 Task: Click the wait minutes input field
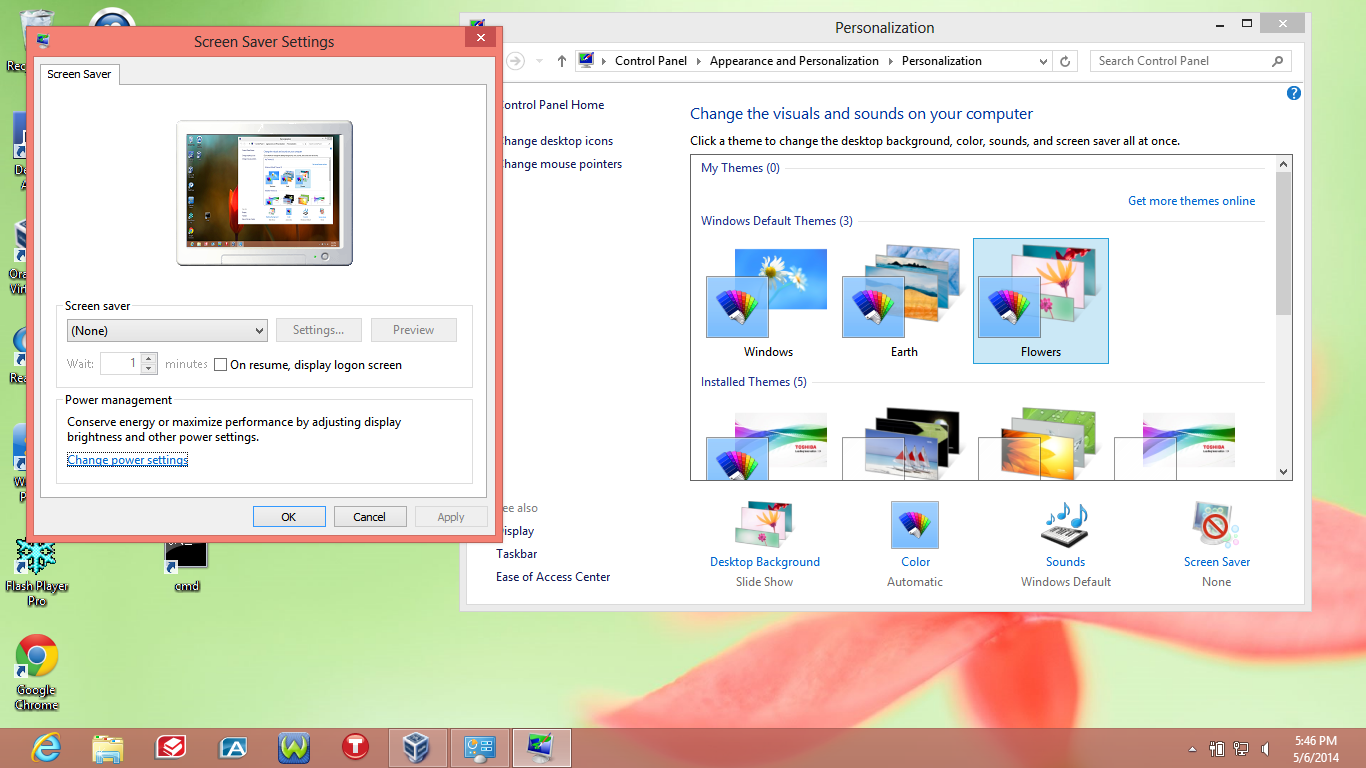(x=120, y=364)
